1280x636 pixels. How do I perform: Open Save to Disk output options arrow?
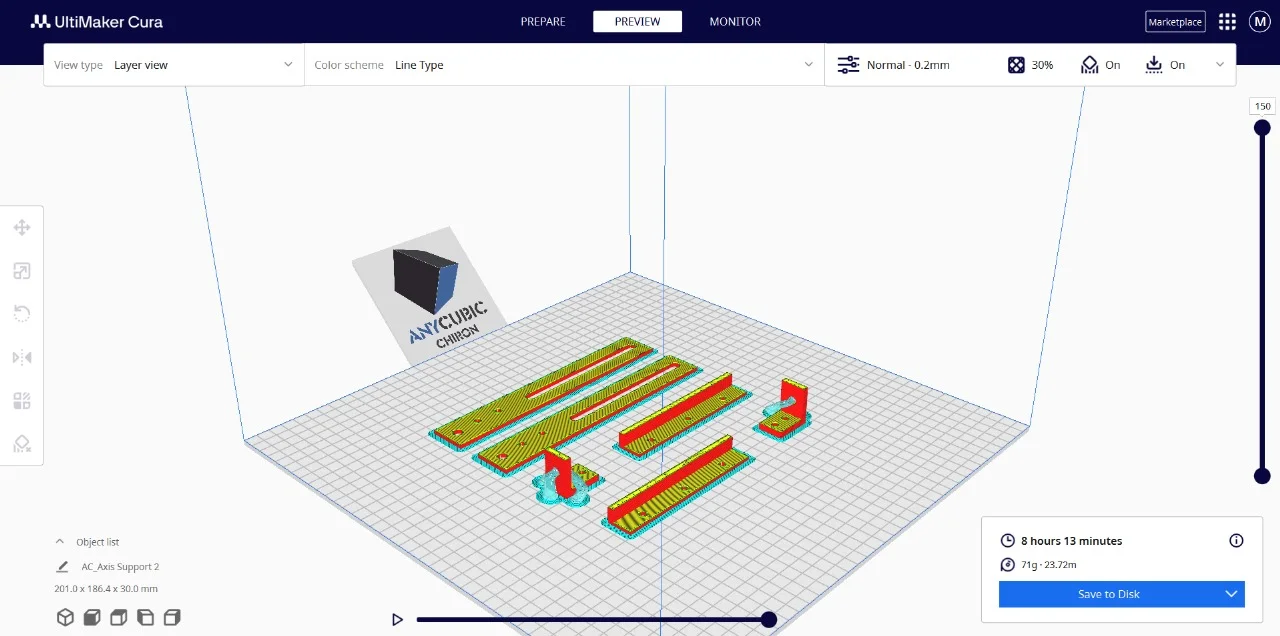(x=1232, y=594)
